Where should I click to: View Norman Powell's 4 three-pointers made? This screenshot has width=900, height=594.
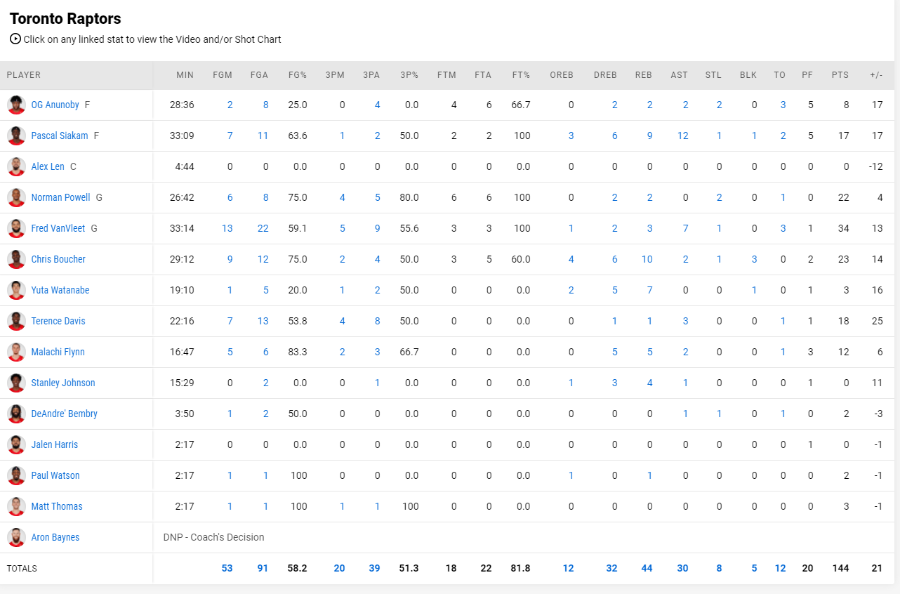tap(342, 197)
